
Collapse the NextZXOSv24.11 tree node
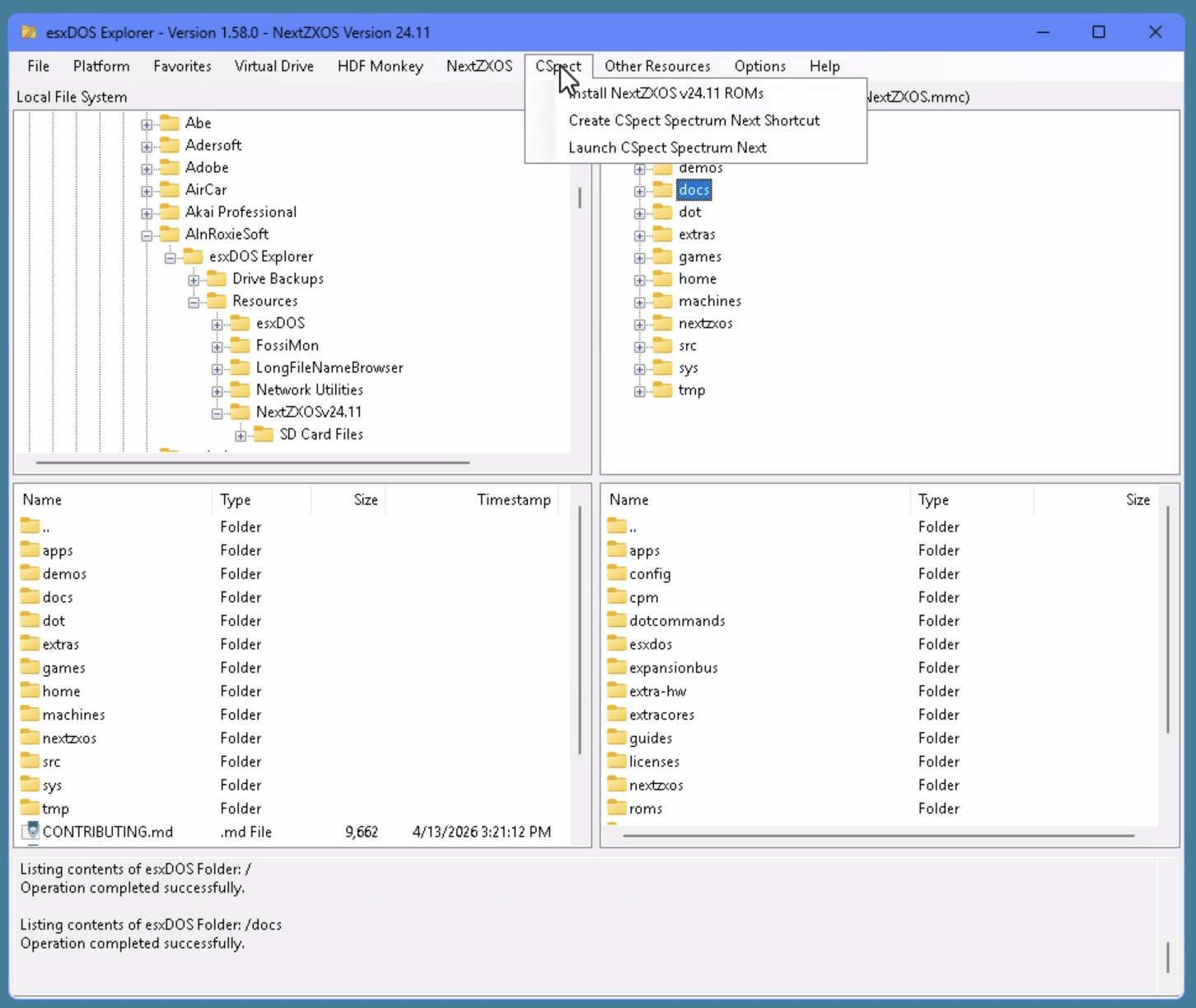tap(217, 413)
